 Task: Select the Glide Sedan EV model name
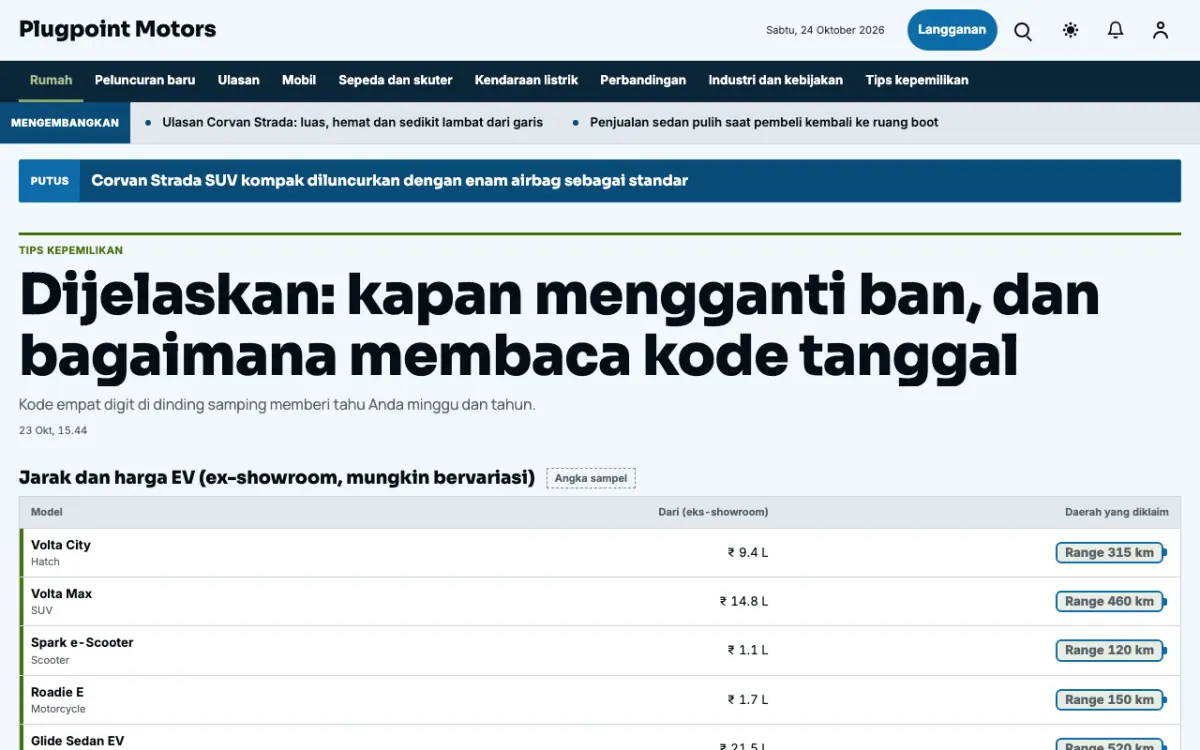pos(78,741)
